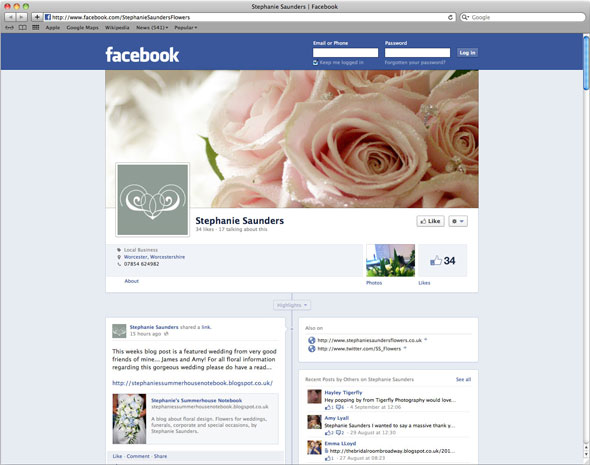Open the Photos tab label
The image size is (590, 465).
[x=374, y=283]
